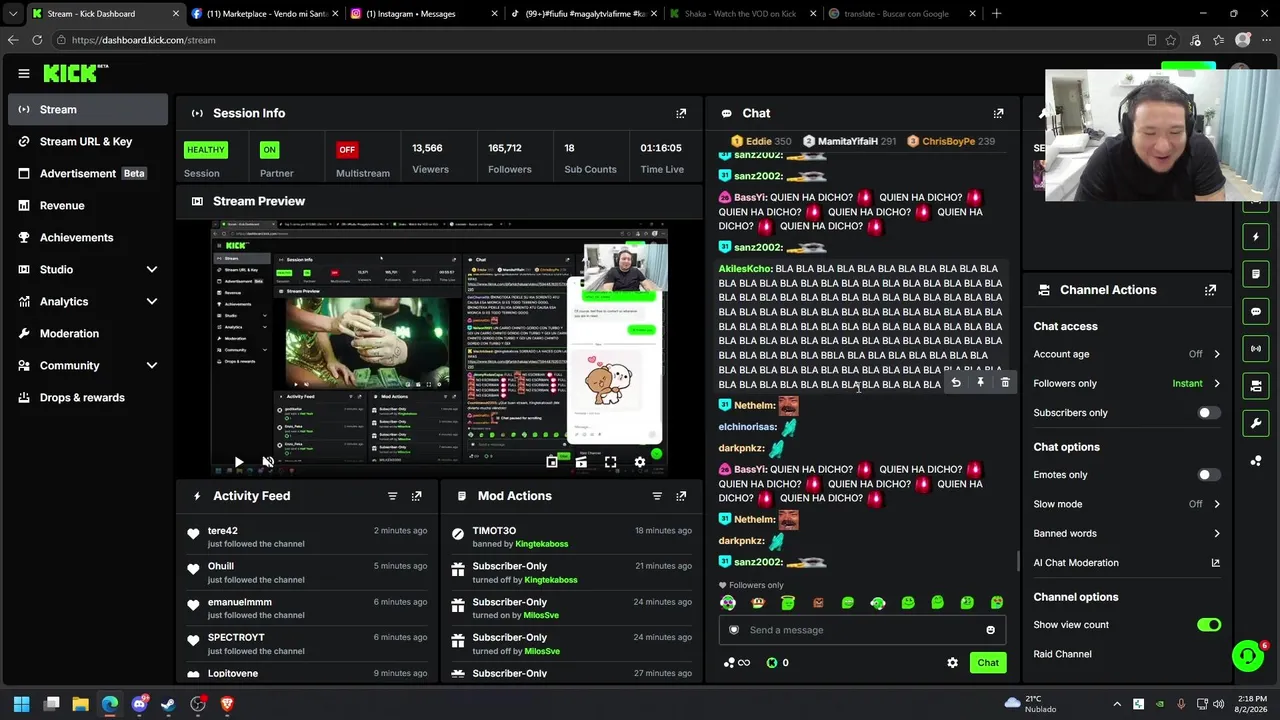Screen dimensions: 1280x720
Task: Open the chat settings gear
Action: [x=952, y=662]
